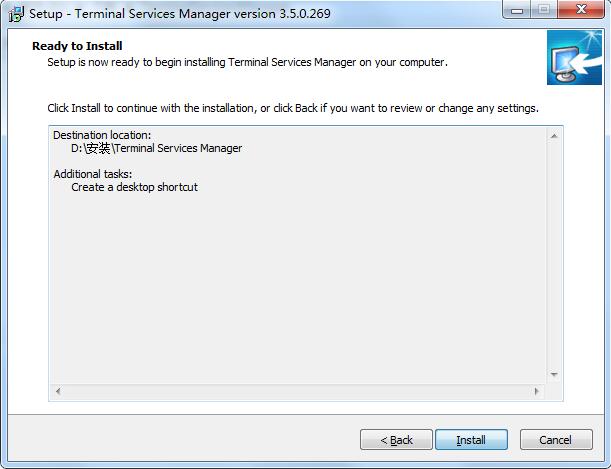The image size is (611, 469).
Task: Click the "Ready to Install" heading
Action: click(77, 46)
